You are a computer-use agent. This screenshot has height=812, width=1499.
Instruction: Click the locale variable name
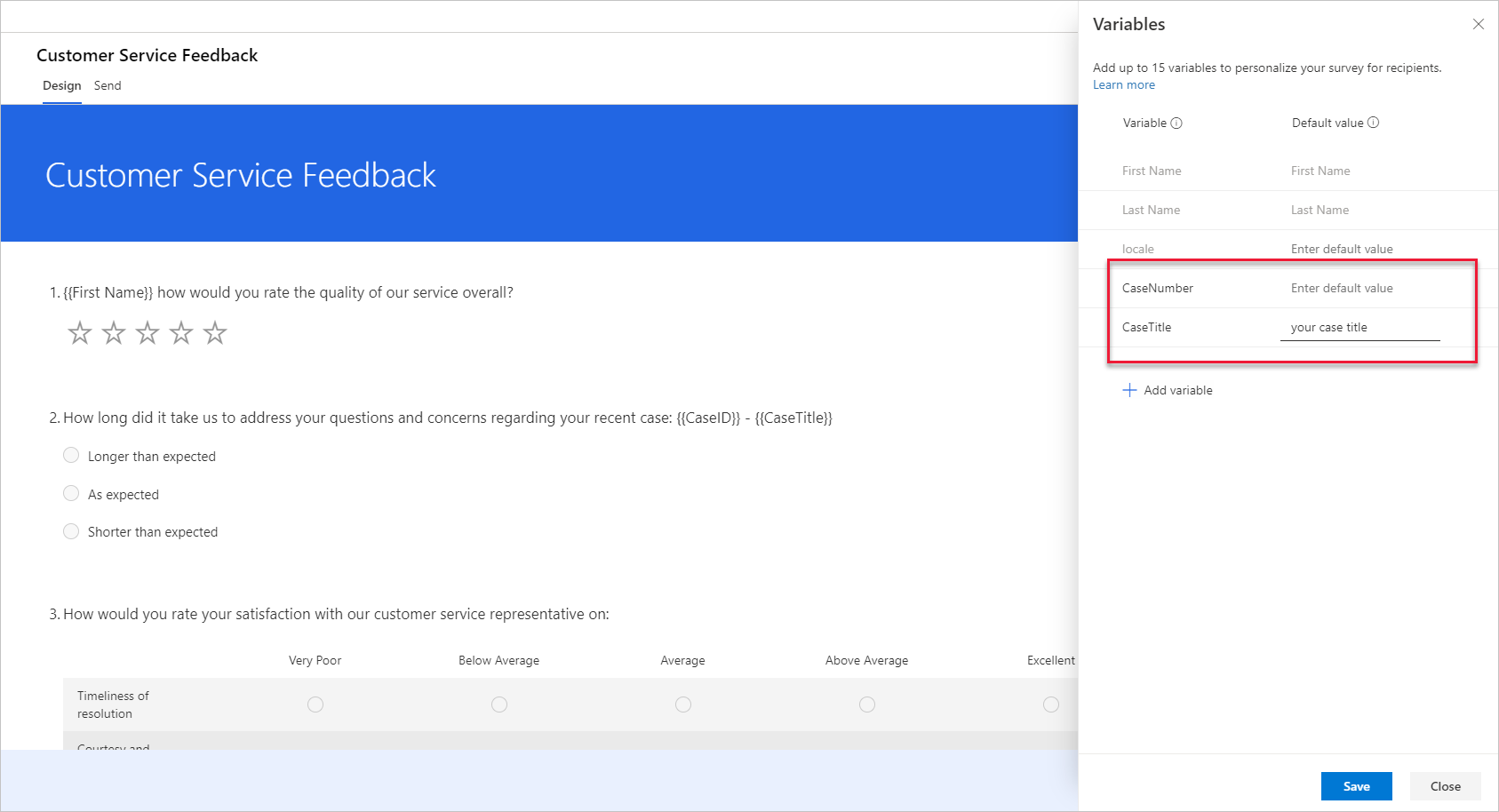tap(1138, 249)
